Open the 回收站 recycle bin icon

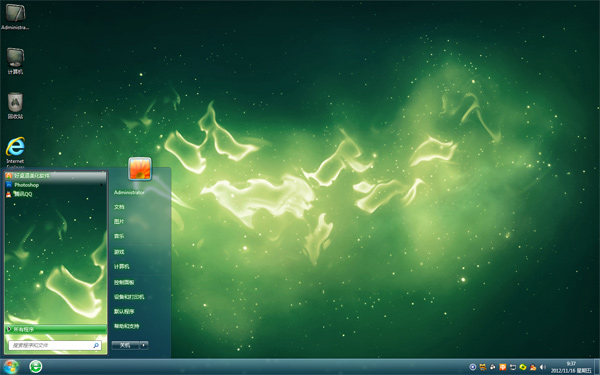click(x=15, y=106)
